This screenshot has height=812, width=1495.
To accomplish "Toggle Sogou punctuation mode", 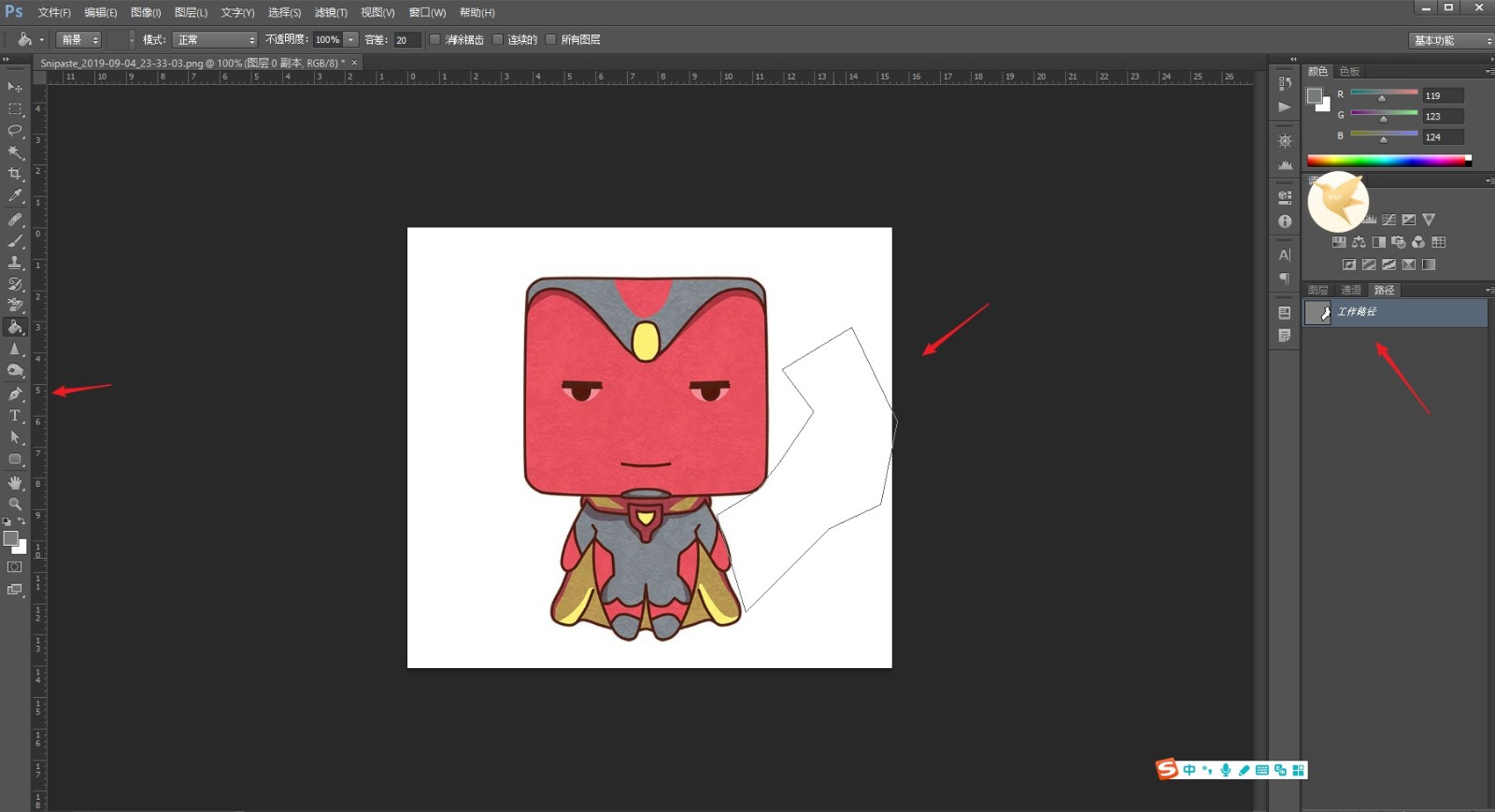I will pos(1207,770).
